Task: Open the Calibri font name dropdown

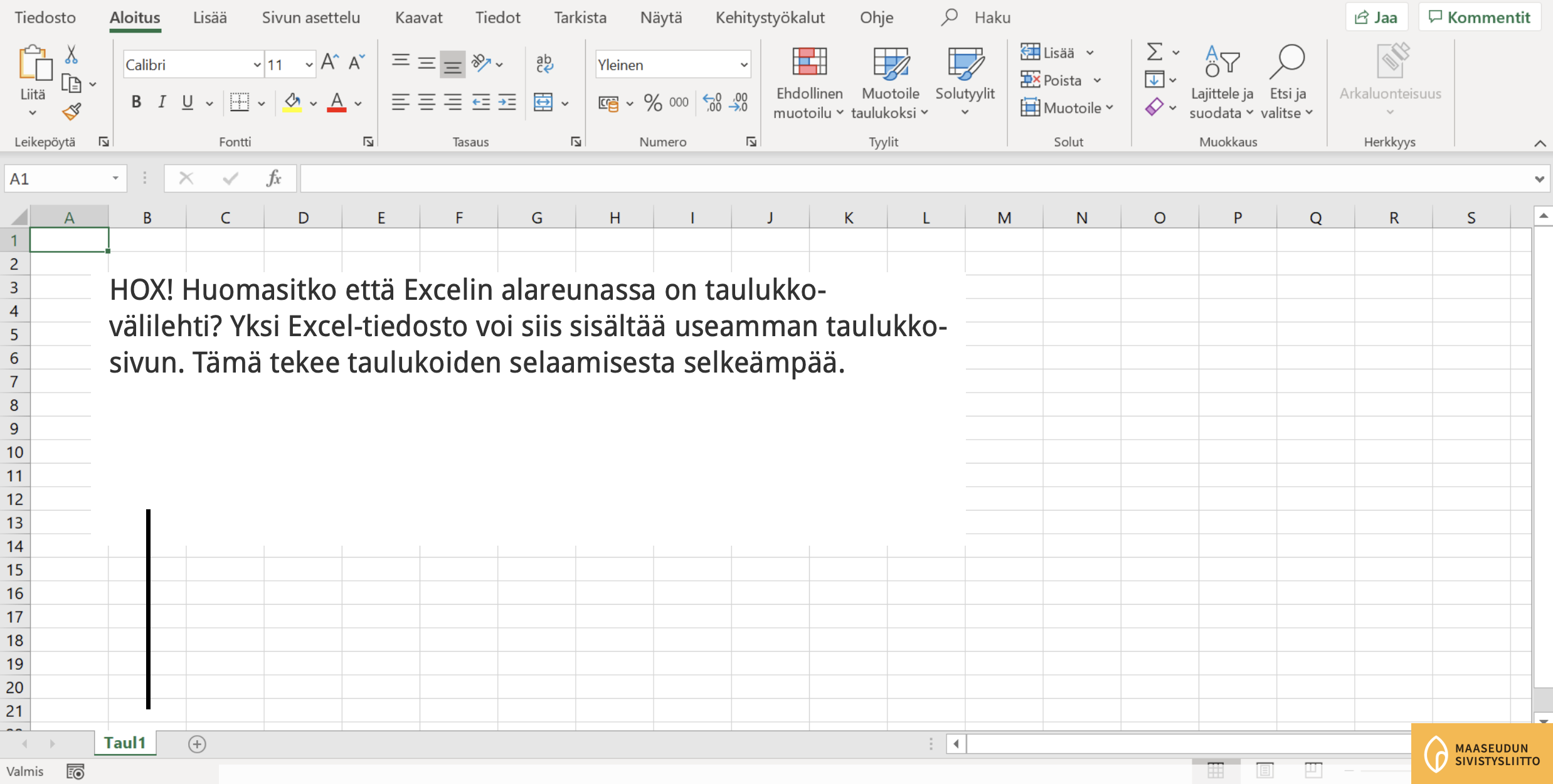Action: point(257,65)
